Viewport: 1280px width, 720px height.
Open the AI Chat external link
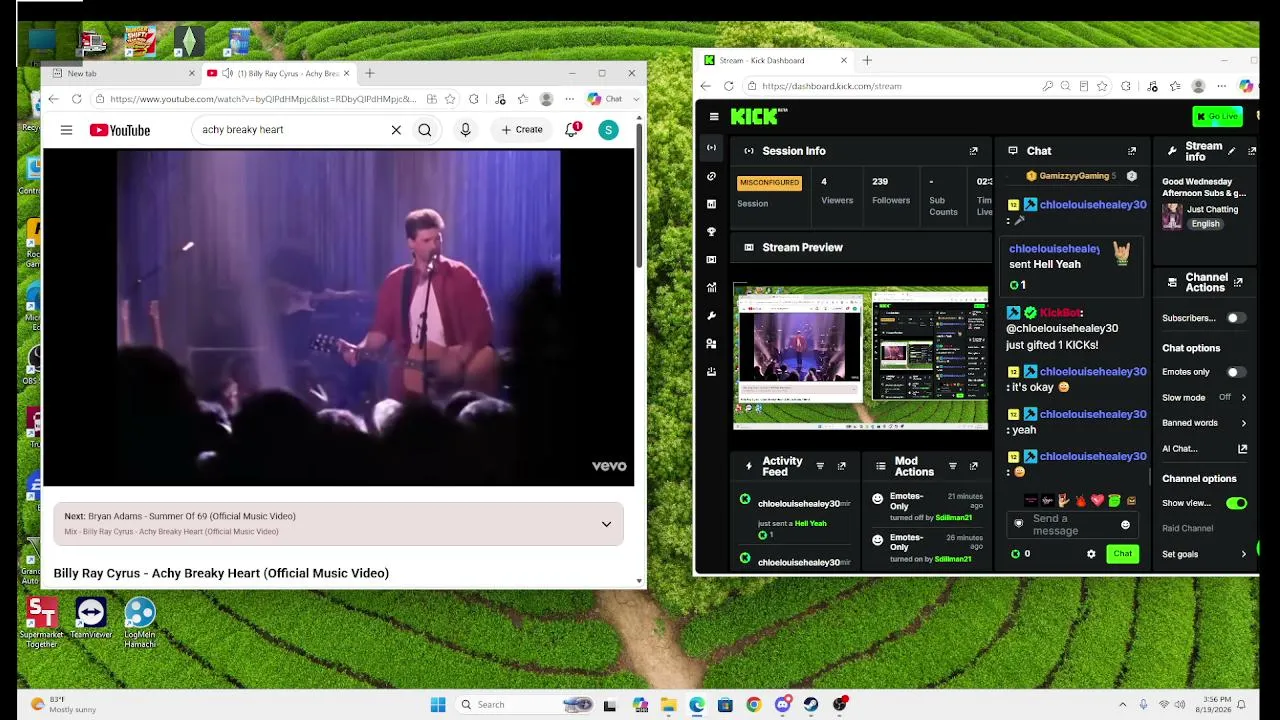click(1243, 449)
